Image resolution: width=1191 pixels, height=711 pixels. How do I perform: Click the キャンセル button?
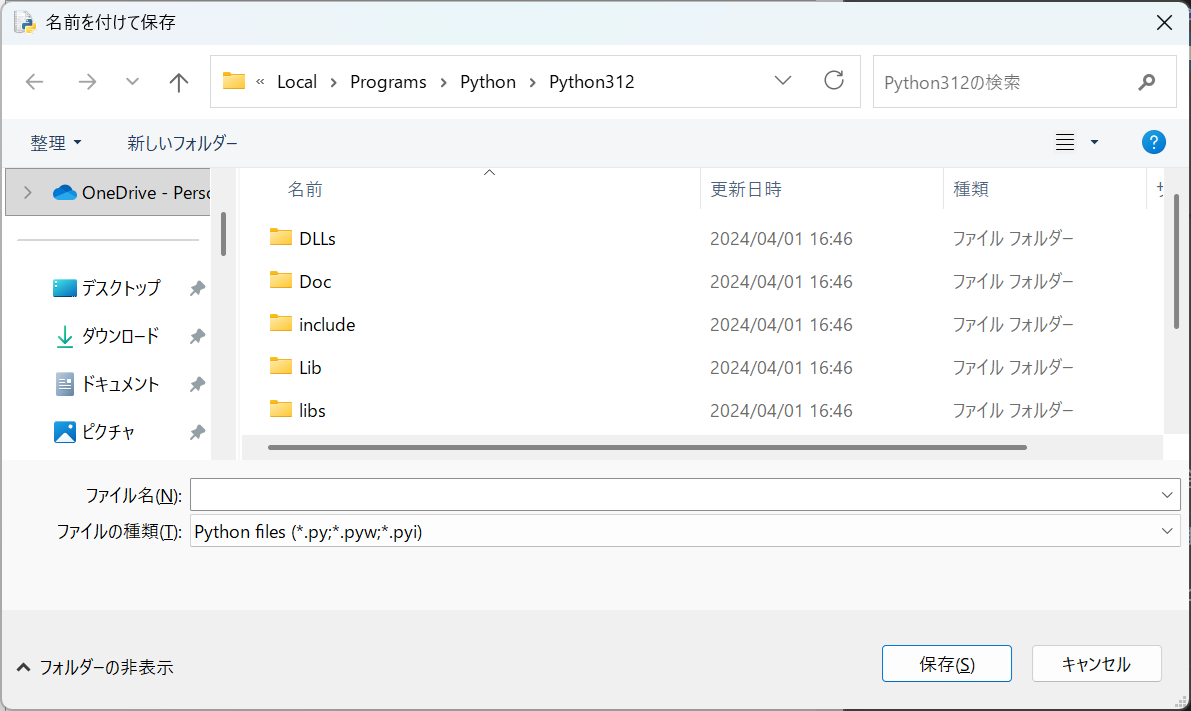1096,664
